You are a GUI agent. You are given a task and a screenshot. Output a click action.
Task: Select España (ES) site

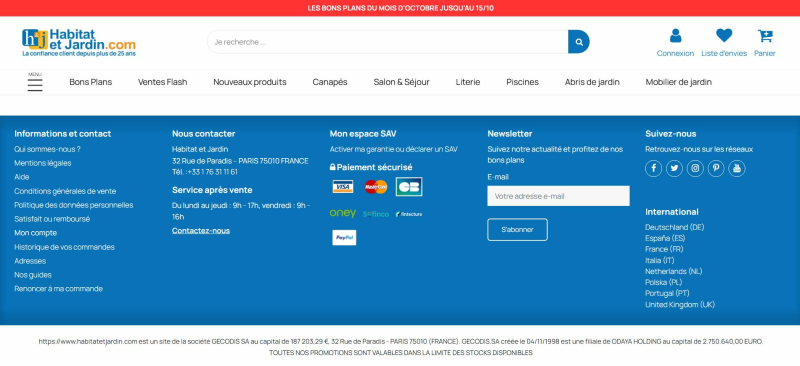click(665, 238)
